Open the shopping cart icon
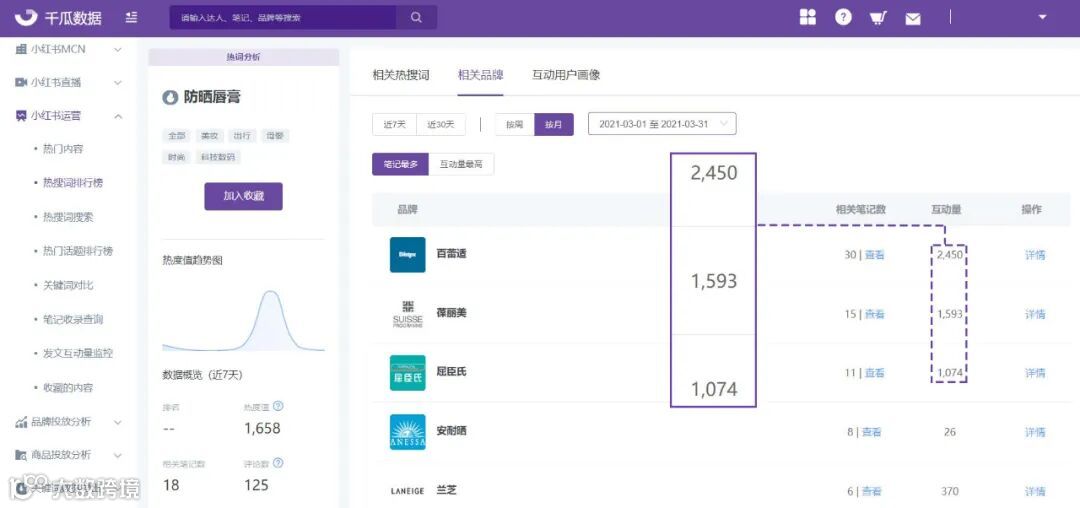Screen dimensions: 1080x508 (878, 18)
